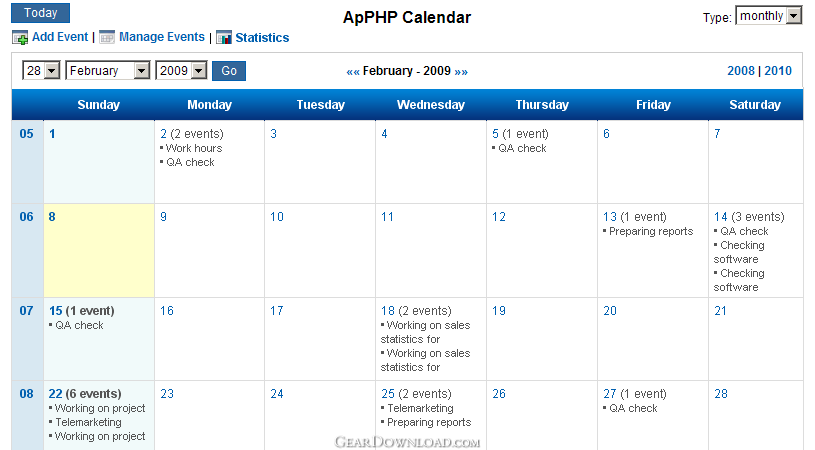The width and height of the screenshot is (815, 450).
Task: Click the Go button
Action: (229, 71)
